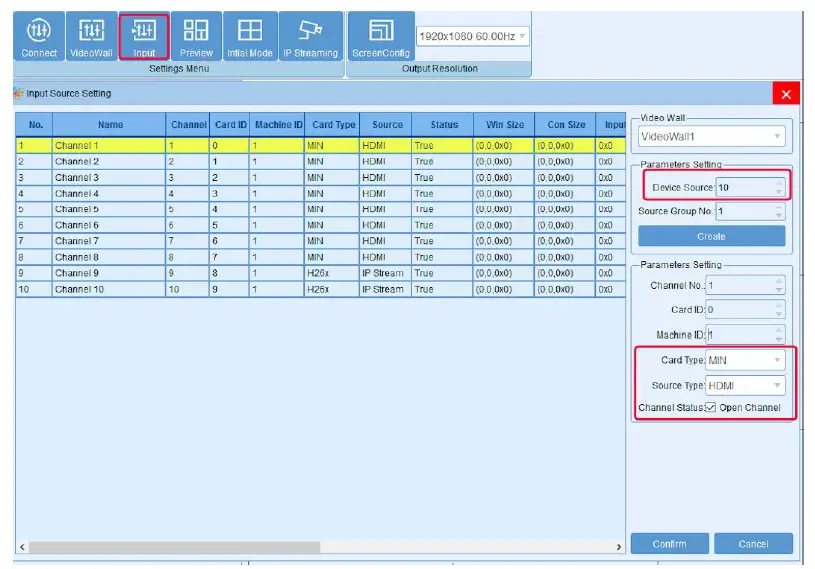This screenshot has height=569, width=815.
Task: Click the Initial Mode icon
Action: [x=249, y=37]
